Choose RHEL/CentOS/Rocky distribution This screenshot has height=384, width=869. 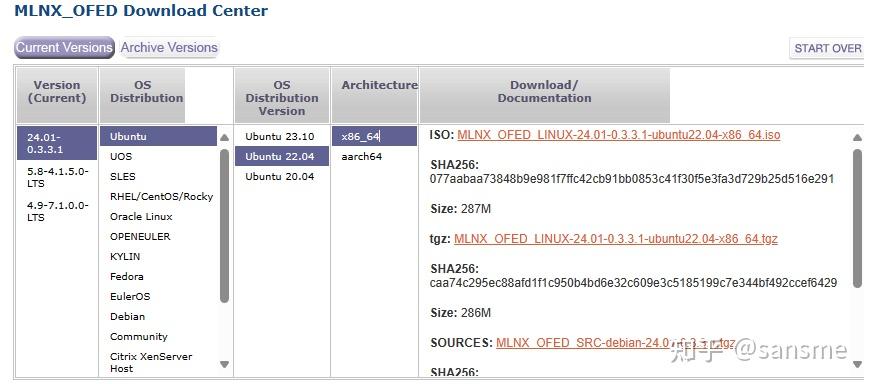coord(161,196)
